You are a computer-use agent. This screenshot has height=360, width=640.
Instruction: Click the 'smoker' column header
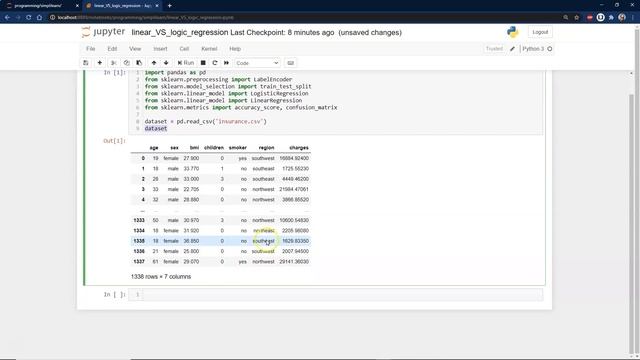point(238,148)
